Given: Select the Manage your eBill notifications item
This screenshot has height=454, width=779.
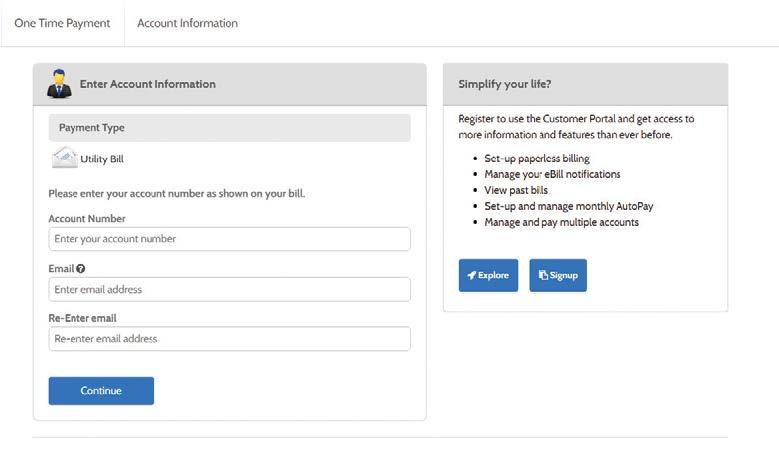Looking at the screenshot, I should point(552,174).
